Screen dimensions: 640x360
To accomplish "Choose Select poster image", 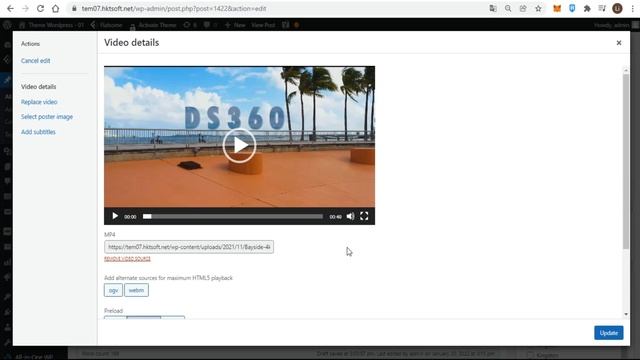I will (47, 117).
